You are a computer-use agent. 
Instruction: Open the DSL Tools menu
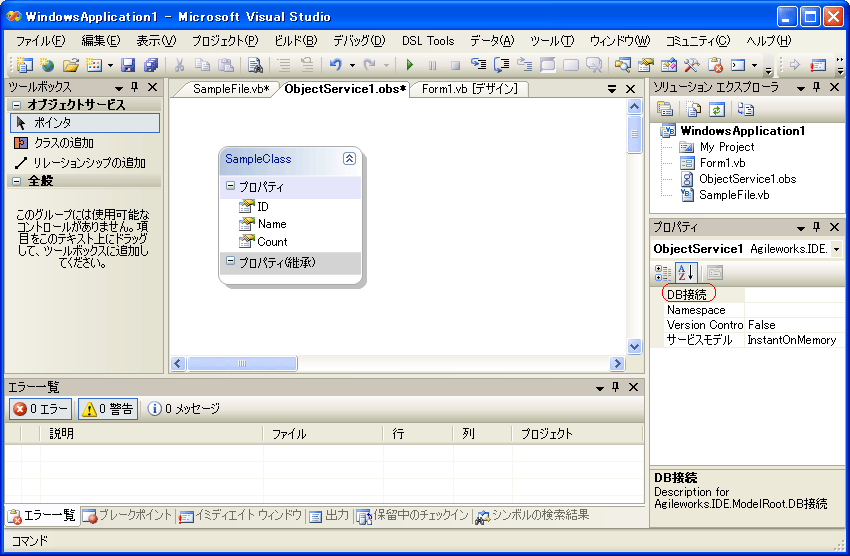pos(428,41)
